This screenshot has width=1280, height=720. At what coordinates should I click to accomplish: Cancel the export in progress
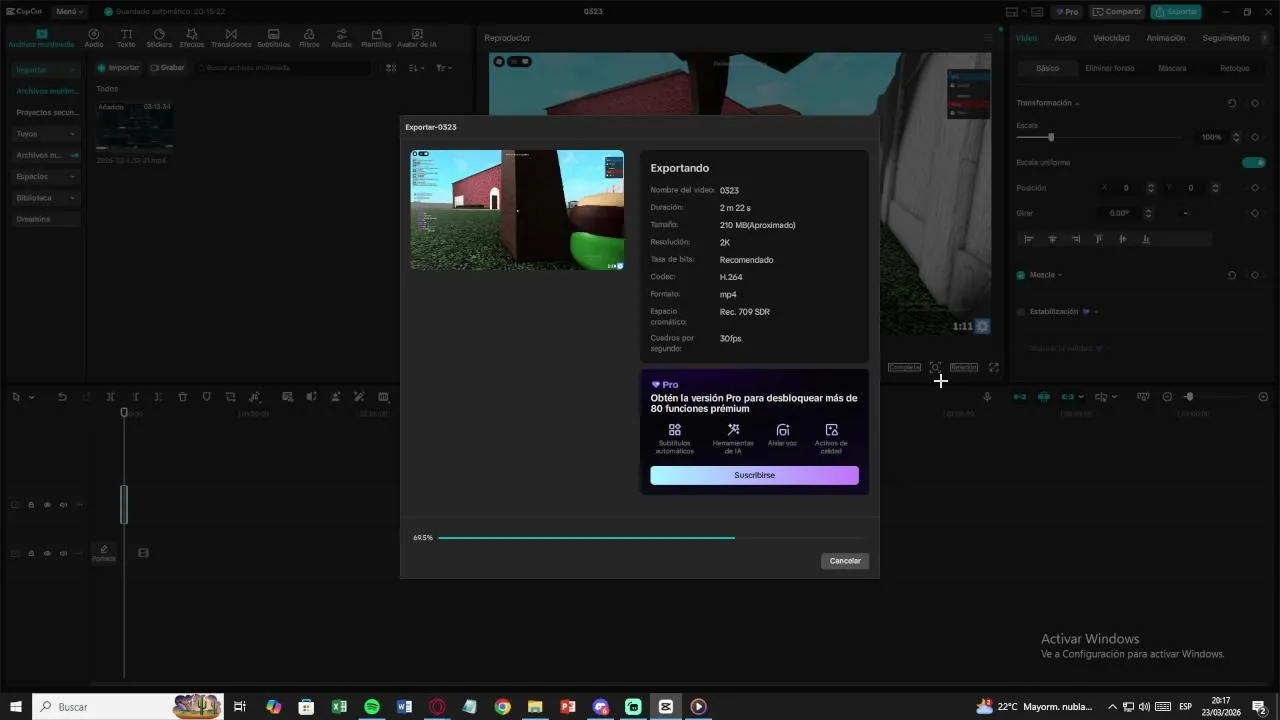(x=845, y=561)
